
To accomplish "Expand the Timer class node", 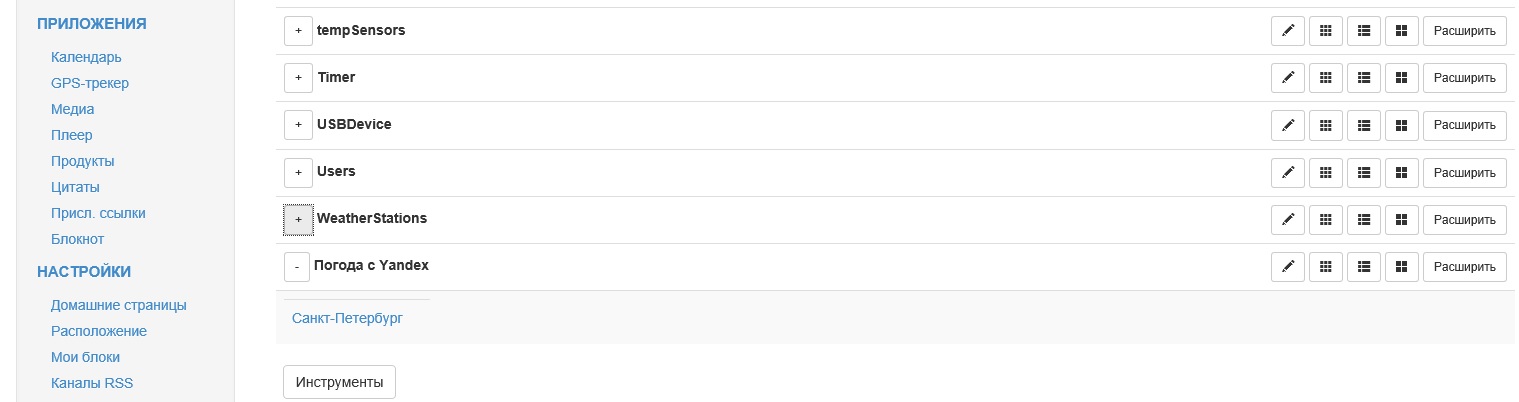I will (x=298, y=78).
